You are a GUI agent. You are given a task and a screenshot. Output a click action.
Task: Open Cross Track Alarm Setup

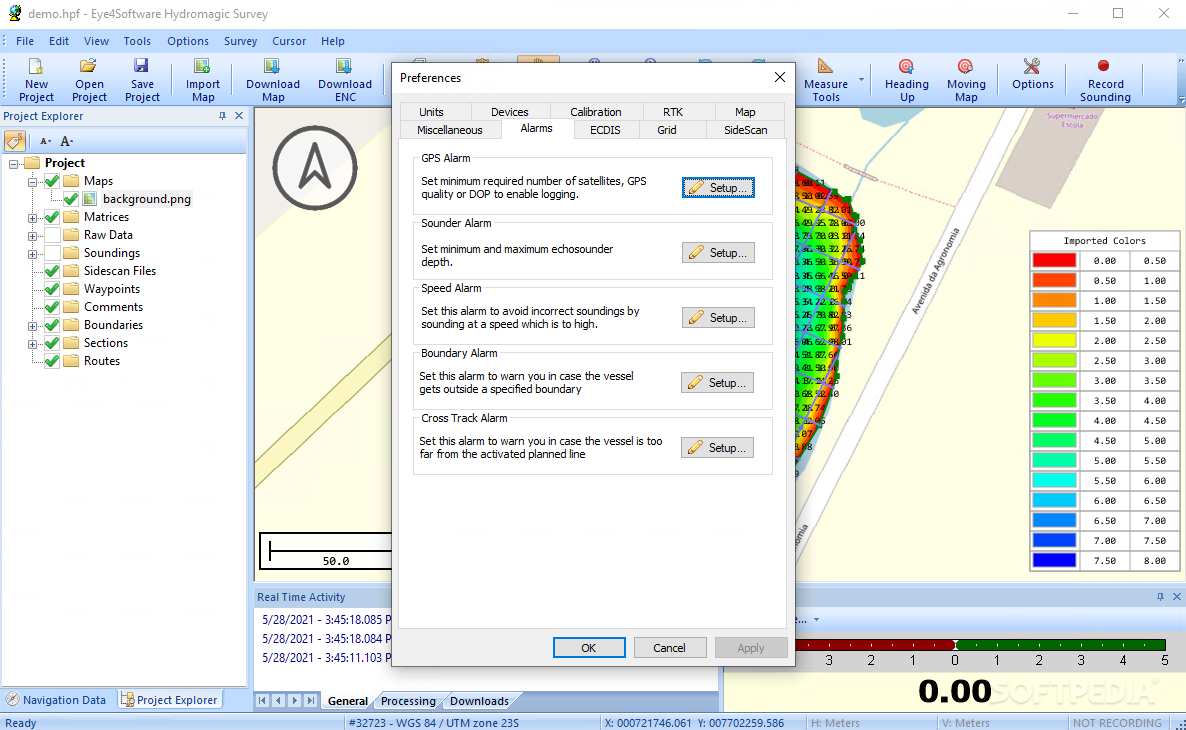coord(717,448)
